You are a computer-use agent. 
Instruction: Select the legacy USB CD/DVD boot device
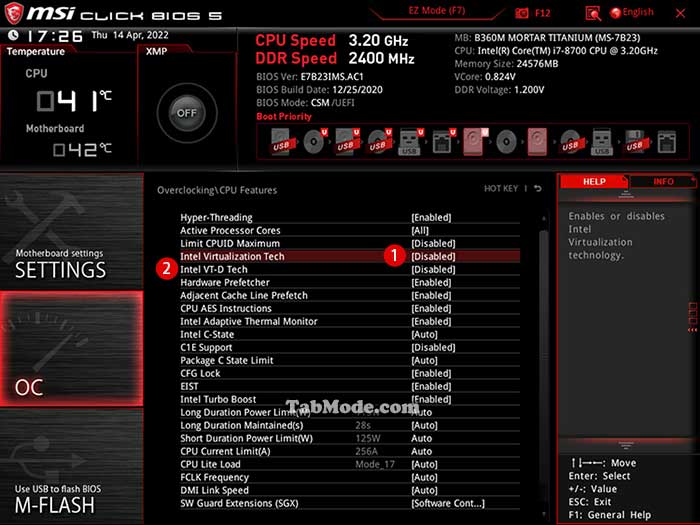click(x=571, y=142)
